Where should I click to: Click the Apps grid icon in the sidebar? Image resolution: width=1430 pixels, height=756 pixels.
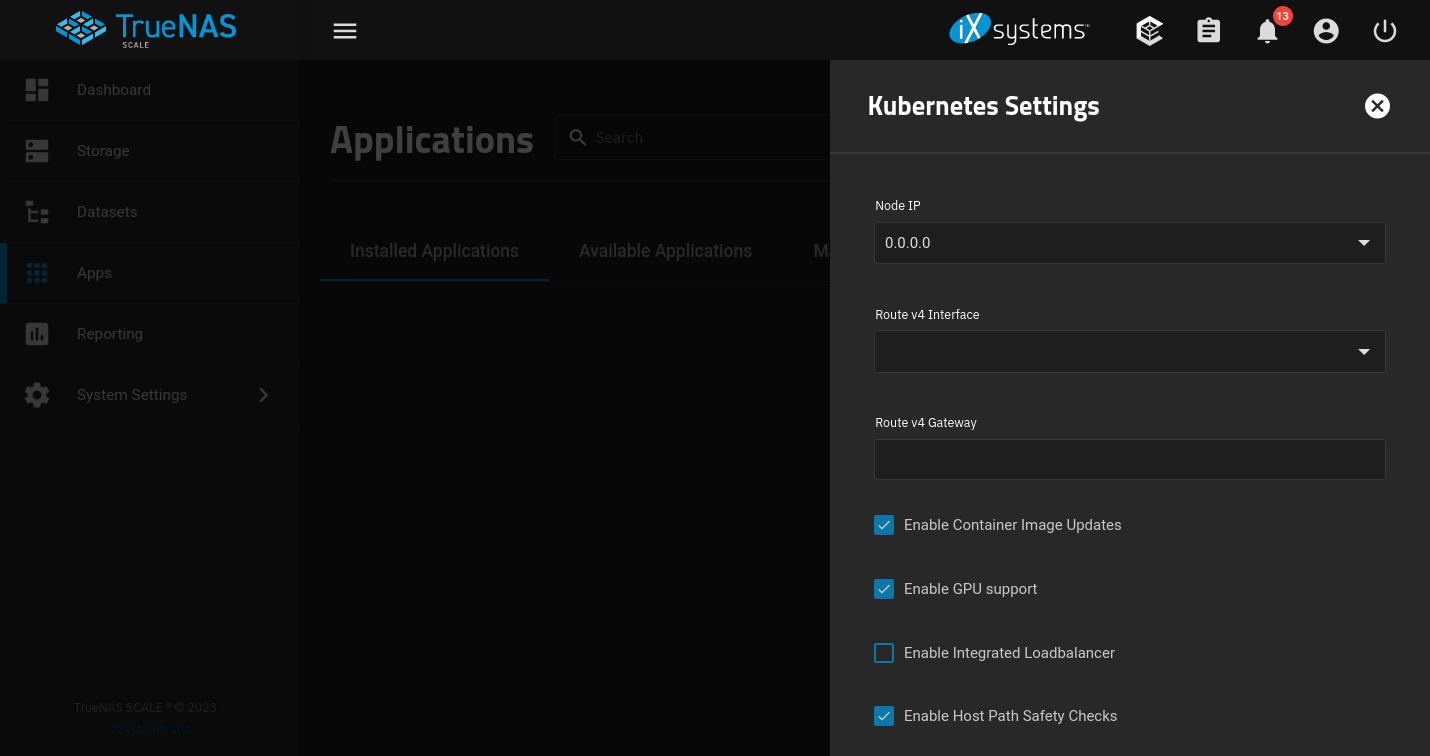click(37, 272)
